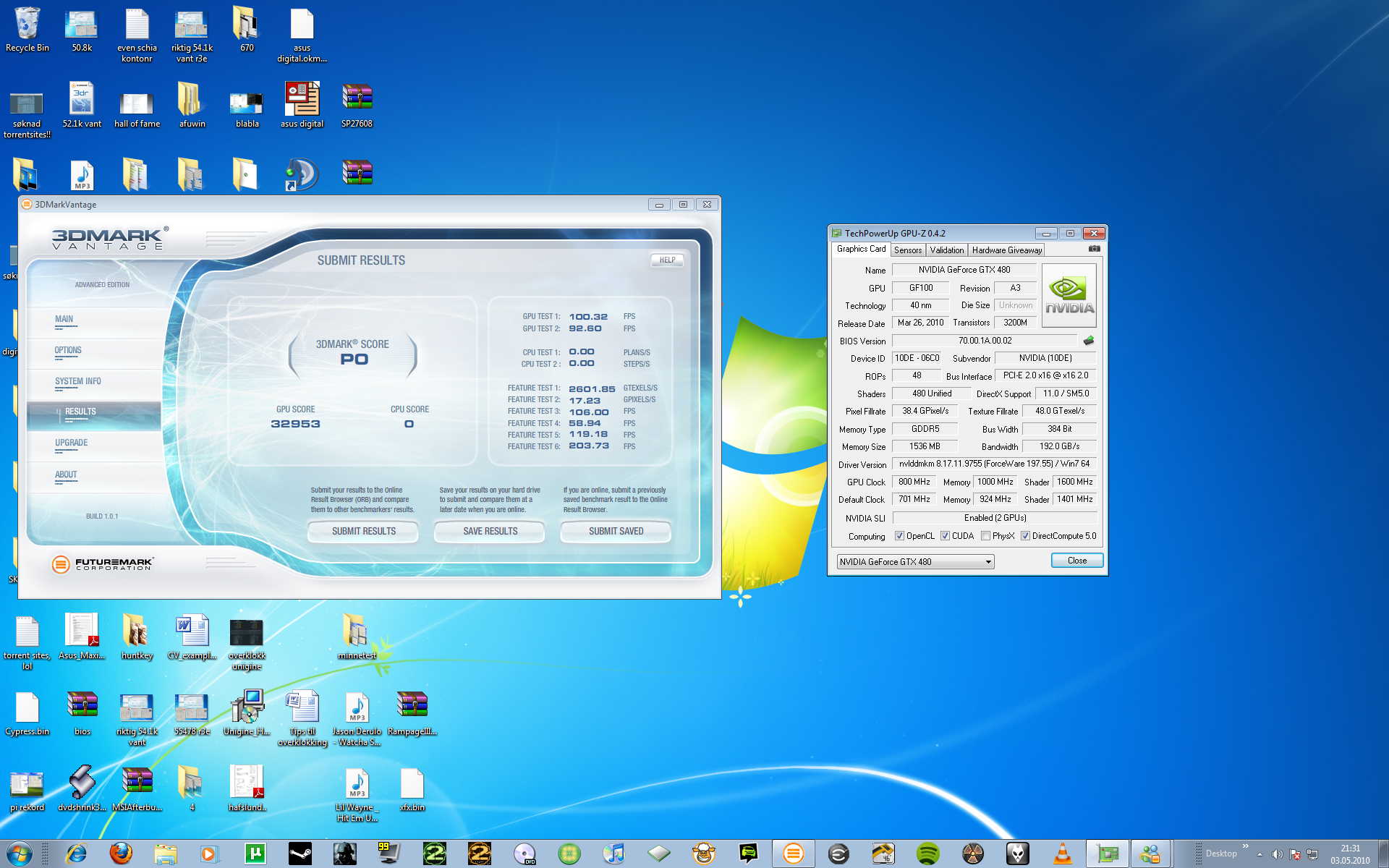Click the NVIDIA SLI 'Enabled (2 GPUs)' field

[995, 518]
